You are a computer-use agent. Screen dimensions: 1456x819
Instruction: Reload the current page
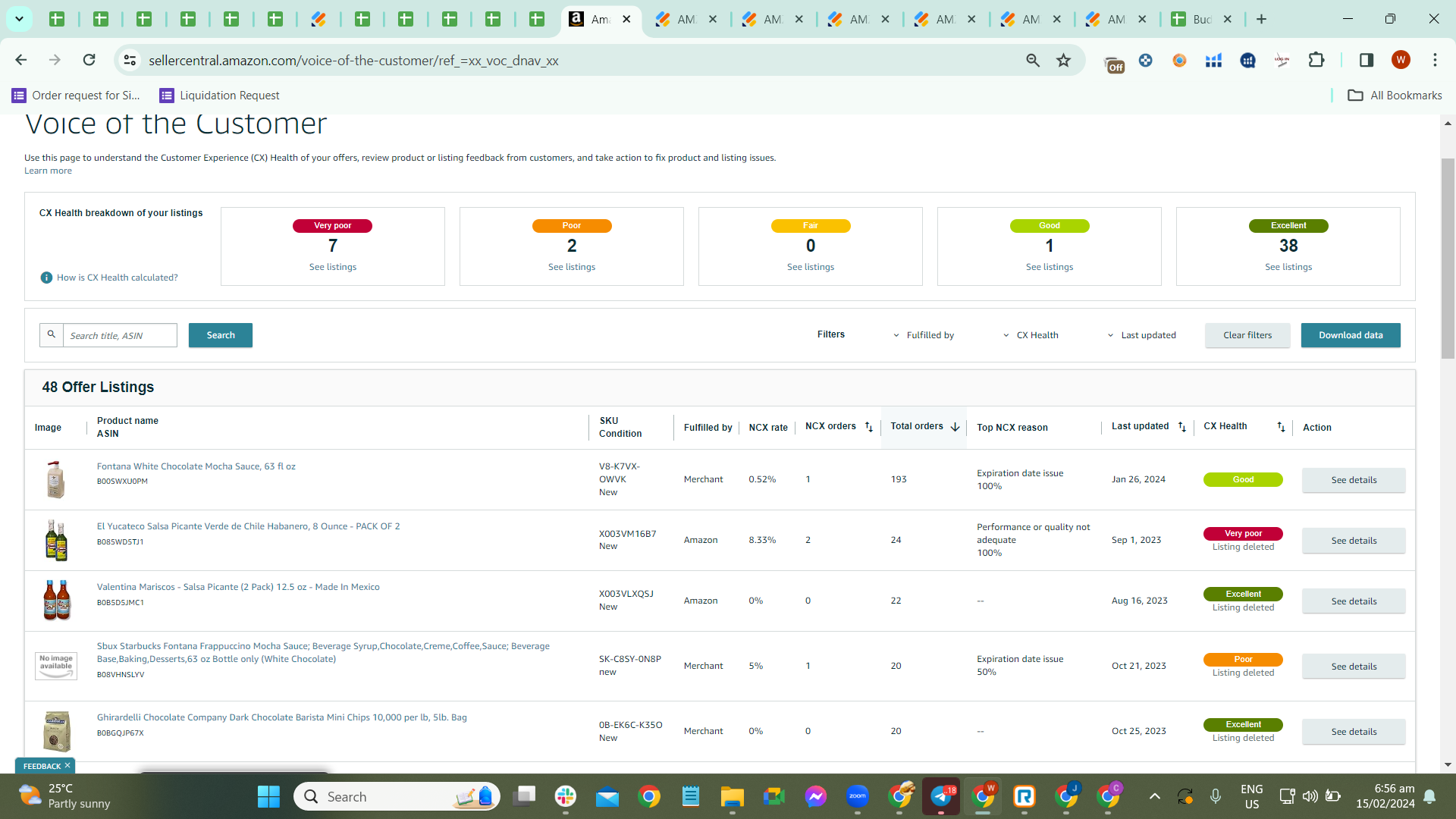click(x=89, y=61)
